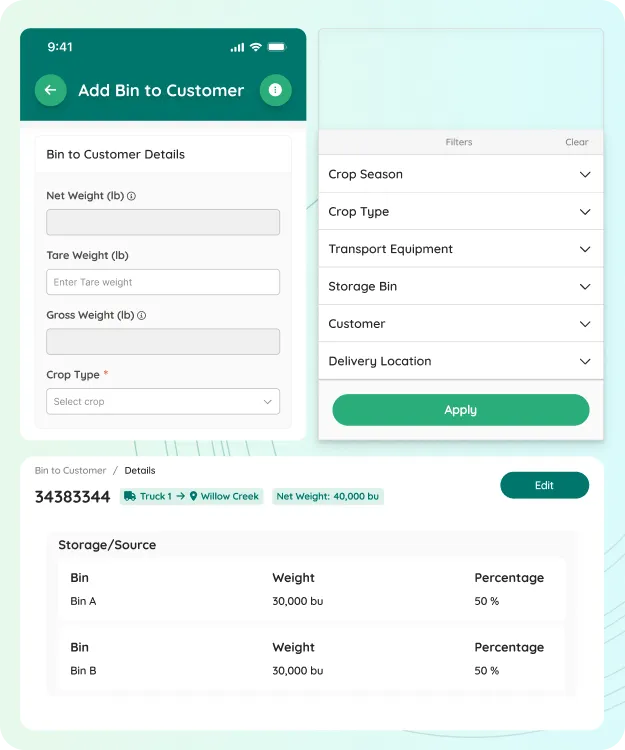Focus the Enter Tare weight field
This screenshot has height=750, width=625.
(163, 282)
